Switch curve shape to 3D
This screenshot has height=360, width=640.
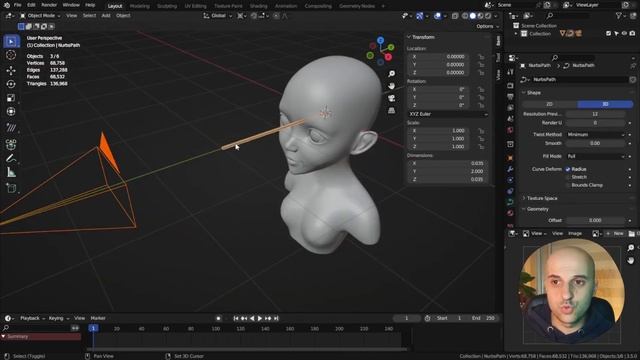pos(605,104)
